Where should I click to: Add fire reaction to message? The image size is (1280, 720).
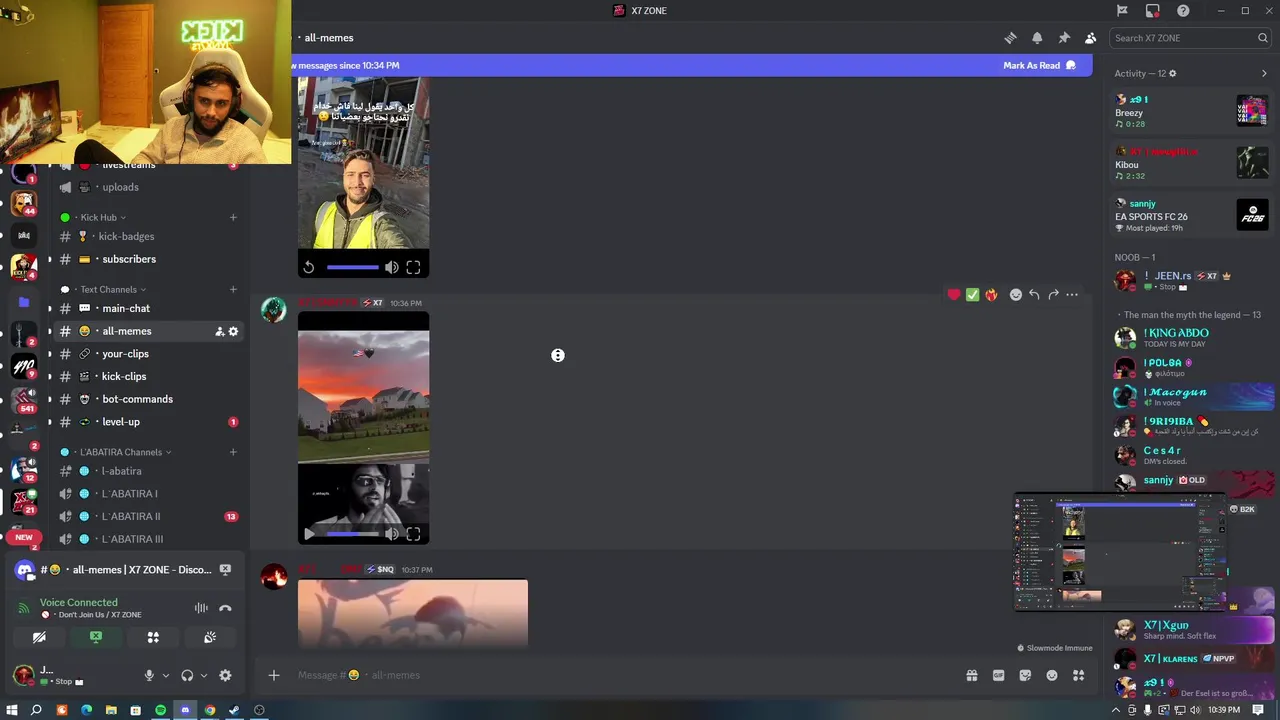(x=991, y=295)
